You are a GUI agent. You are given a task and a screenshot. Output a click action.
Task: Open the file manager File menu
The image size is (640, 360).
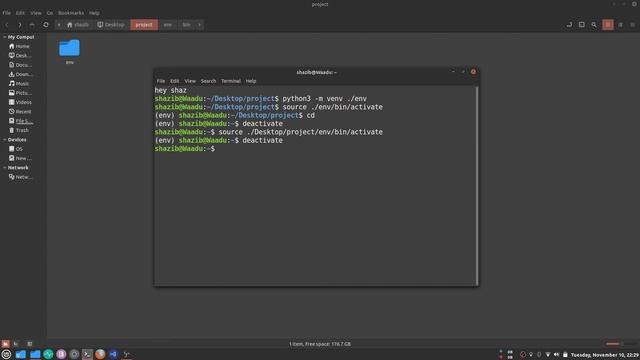pyautogui.click(x=7, y=13)
